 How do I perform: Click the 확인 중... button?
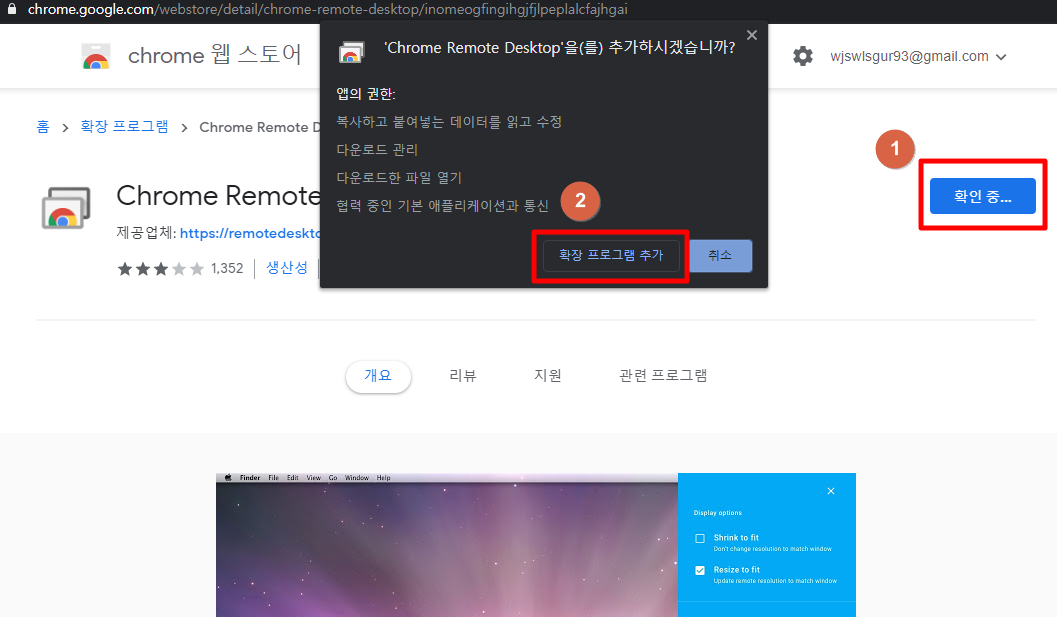pyautogui.click(x=982, y=196)
